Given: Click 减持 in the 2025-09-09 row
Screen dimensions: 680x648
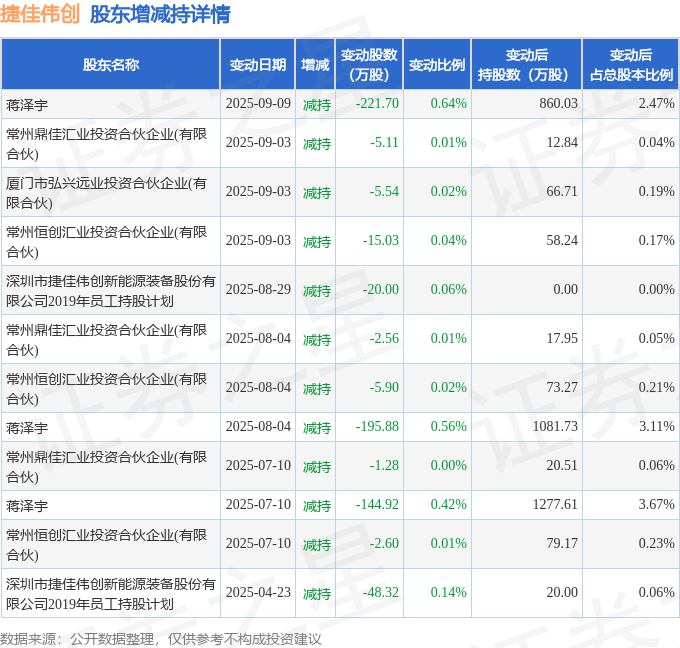Looking at the screenshot, I should coord(317,105).
